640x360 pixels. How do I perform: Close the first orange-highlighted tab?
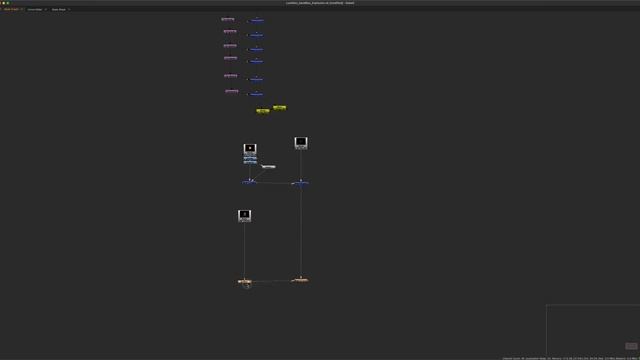click(22, 9)
